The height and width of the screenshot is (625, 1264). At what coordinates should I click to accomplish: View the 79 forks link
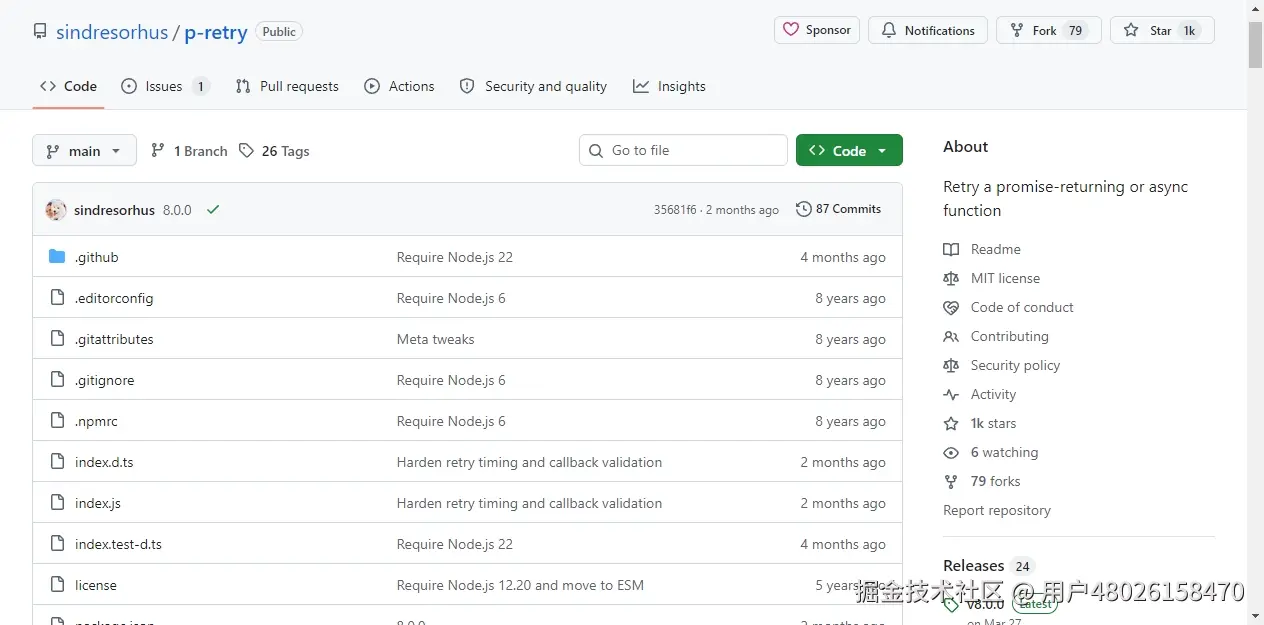pyautogui.click(x=995, y=481)
